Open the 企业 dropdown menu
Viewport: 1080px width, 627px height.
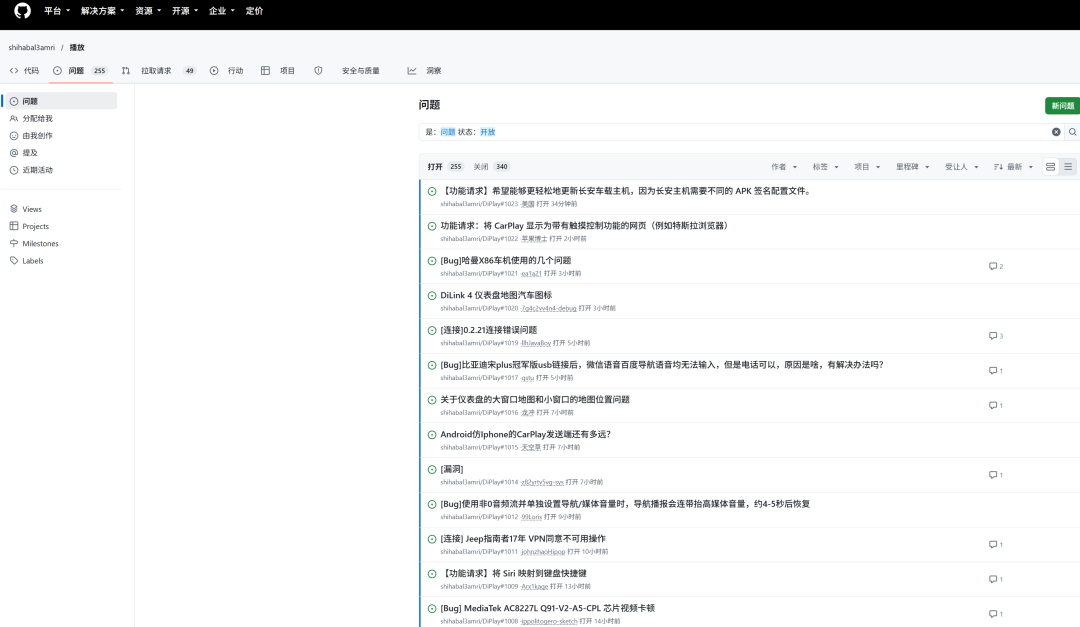click(x=222, y=11)
